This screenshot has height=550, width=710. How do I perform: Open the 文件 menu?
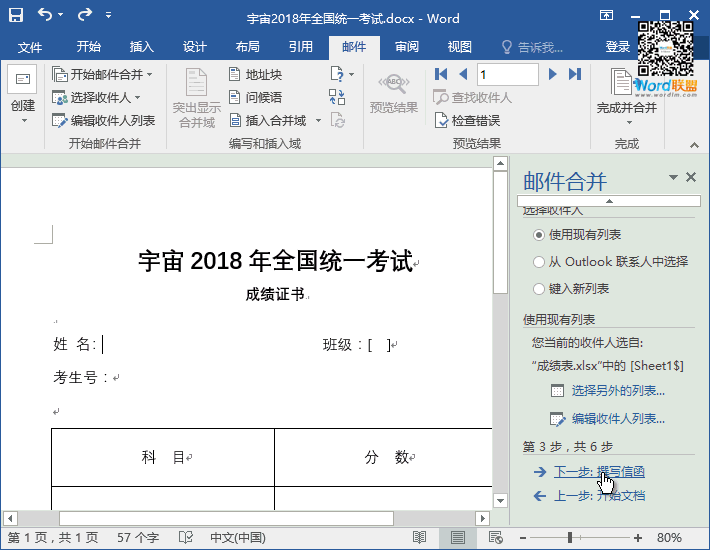[30, 47]
